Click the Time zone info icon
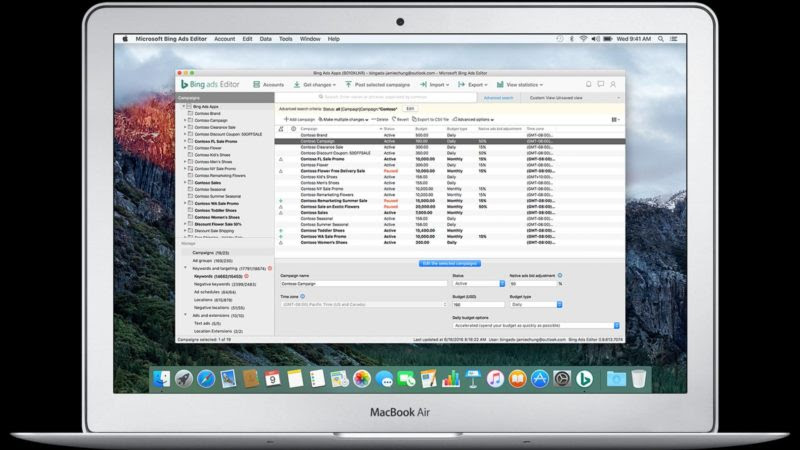The image size is (800, 450). [303, 296]
